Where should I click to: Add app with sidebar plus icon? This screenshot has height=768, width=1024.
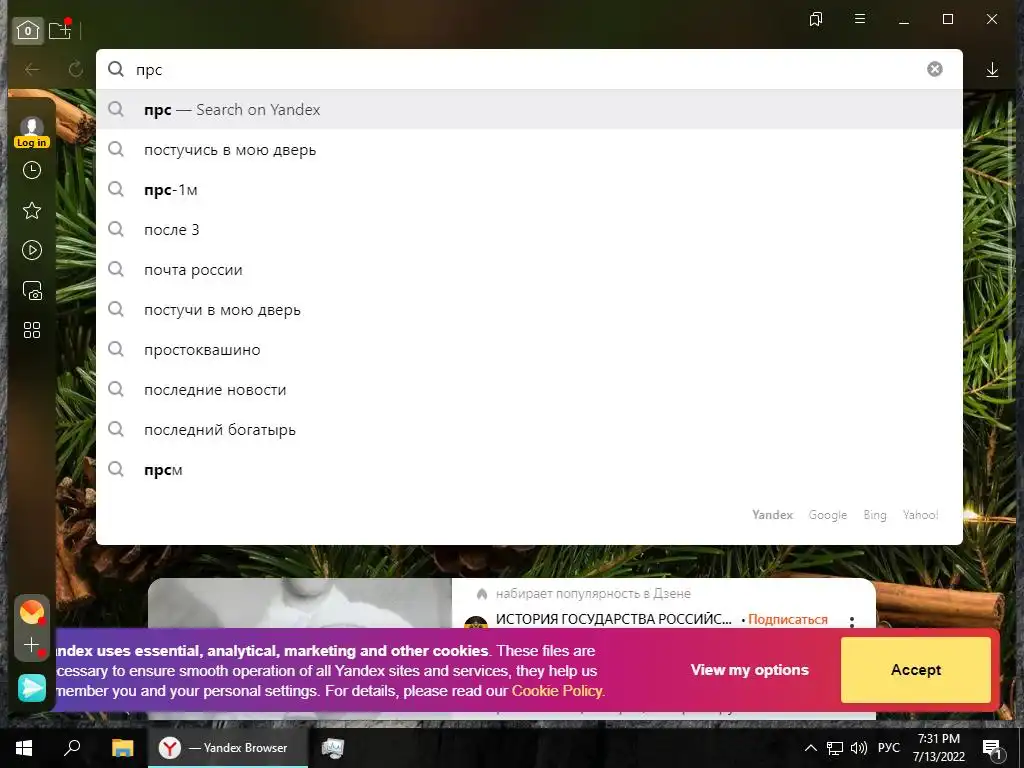(x=31, y=646)
